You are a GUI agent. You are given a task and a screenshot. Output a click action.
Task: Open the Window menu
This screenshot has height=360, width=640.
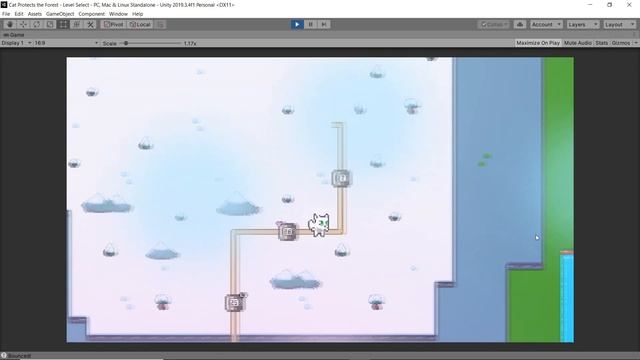[x=118, y=14]
